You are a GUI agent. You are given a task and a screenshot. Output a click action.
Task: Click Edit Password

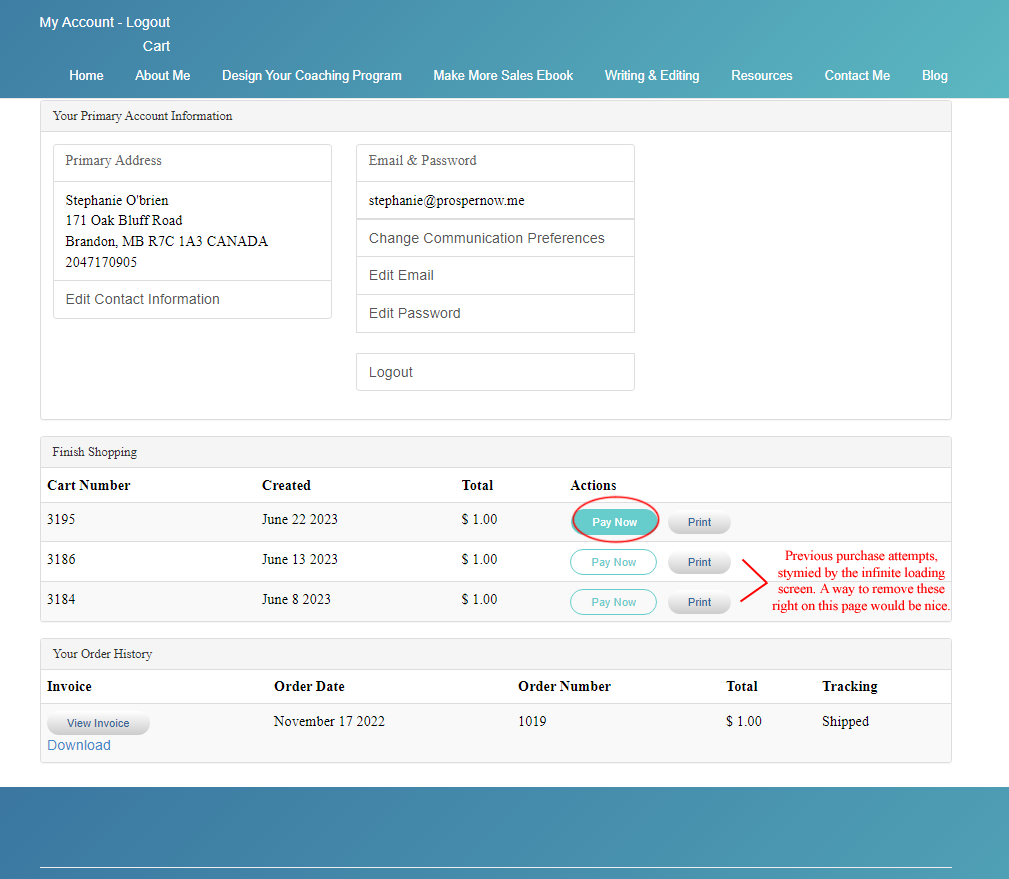click(x=495, y=313)
